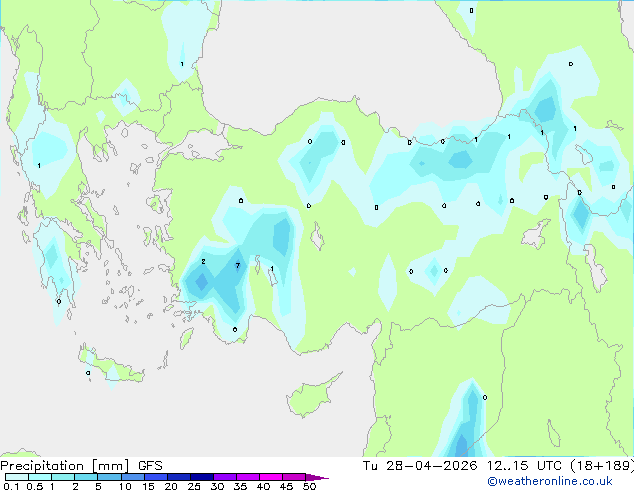This screenshot has width=634, height=490.
Task: Click the precipitation value '7' on the map
Action: coord(238,266)
